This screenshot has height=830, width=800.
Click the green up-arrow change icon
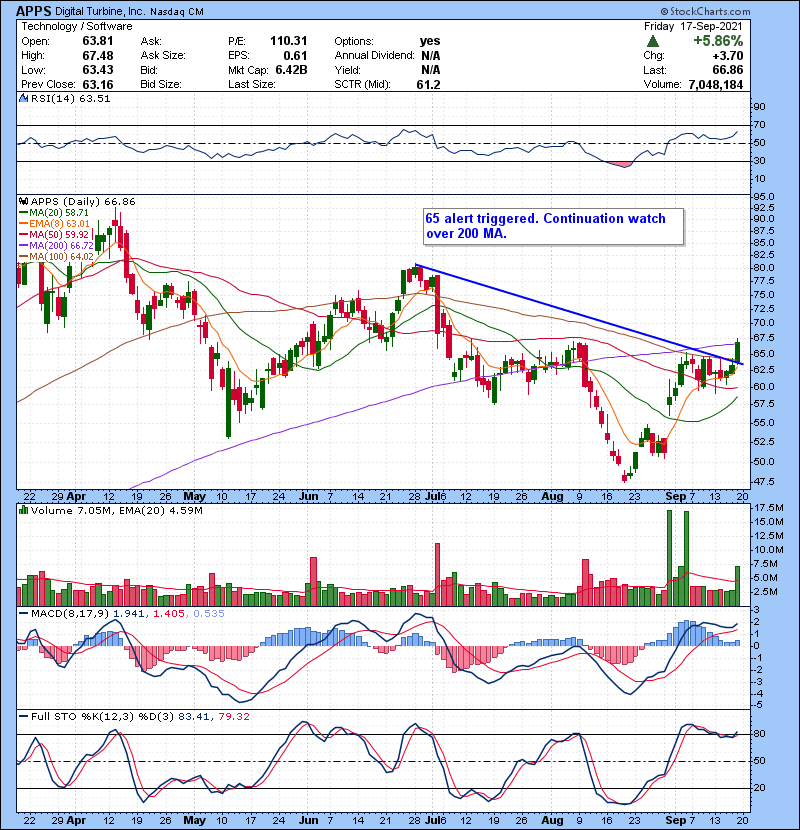click(652, 41)
